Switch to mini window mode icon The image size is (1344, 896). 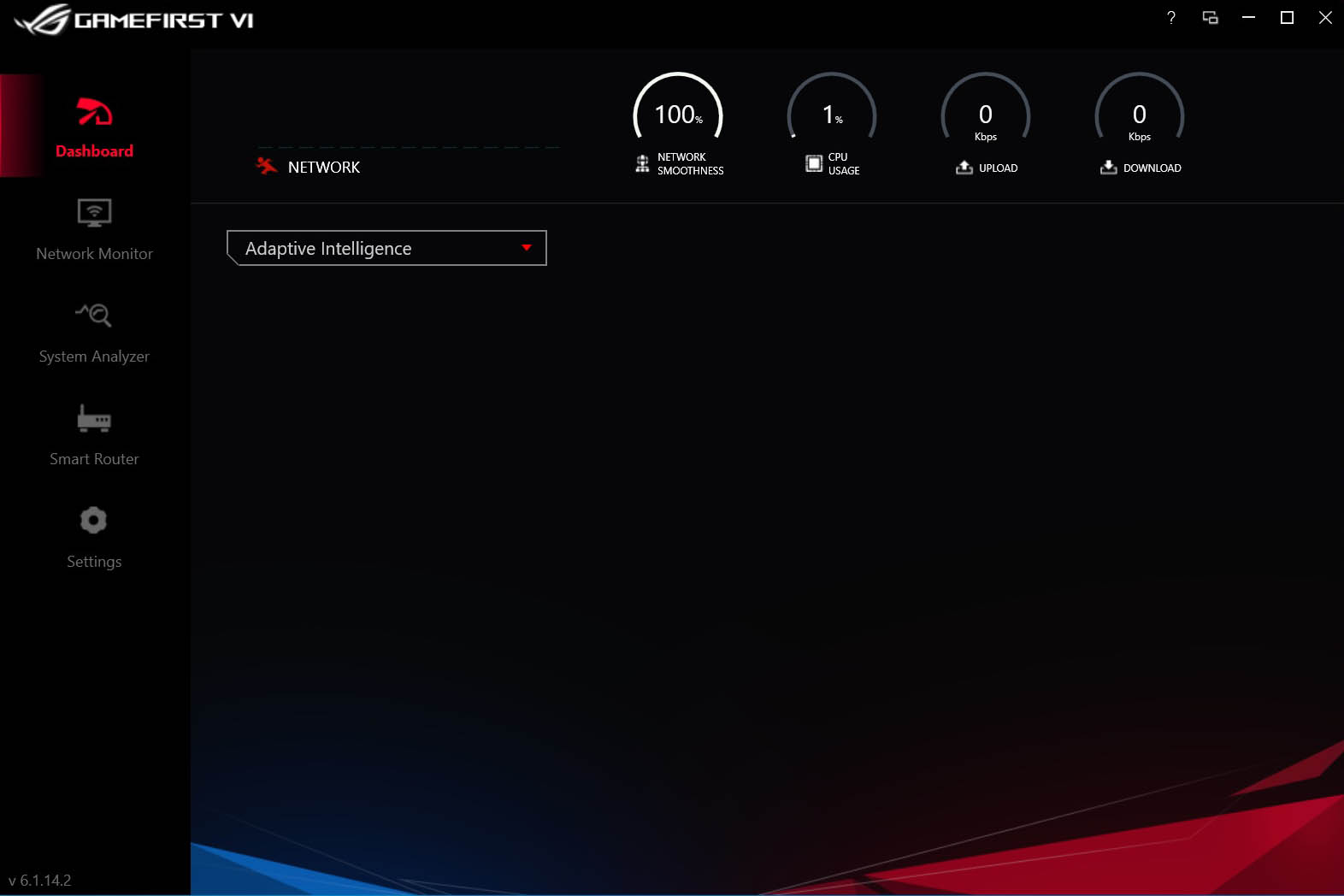tap(1210, 17)
